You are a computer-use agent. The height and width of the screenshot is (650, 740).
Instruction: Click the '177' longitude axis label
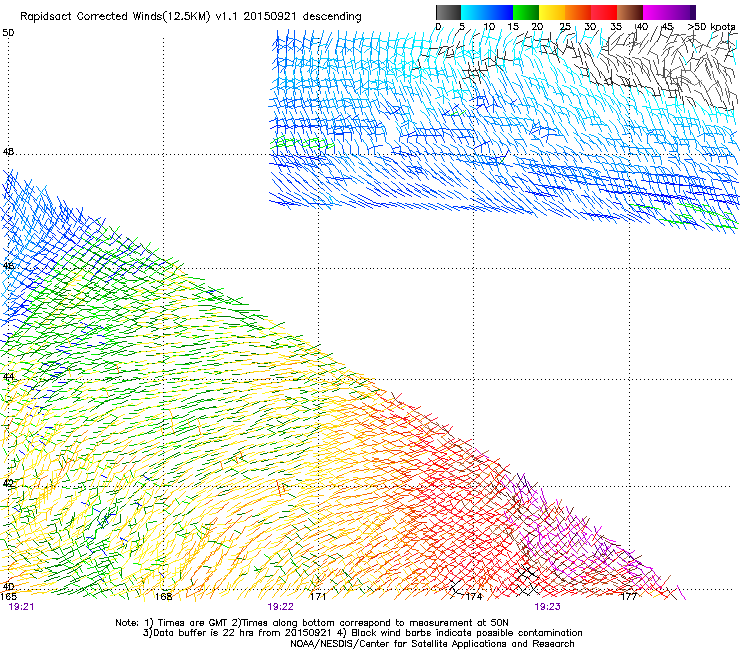(x=629, y=596)
